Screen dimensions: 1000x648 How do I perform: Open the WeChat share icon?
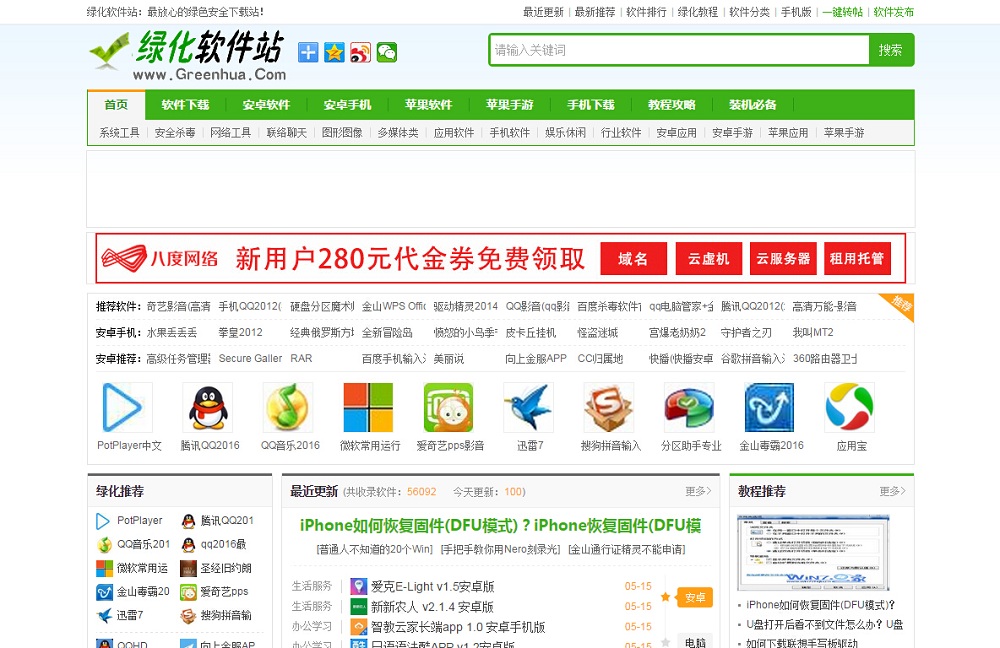click(386, 52)
